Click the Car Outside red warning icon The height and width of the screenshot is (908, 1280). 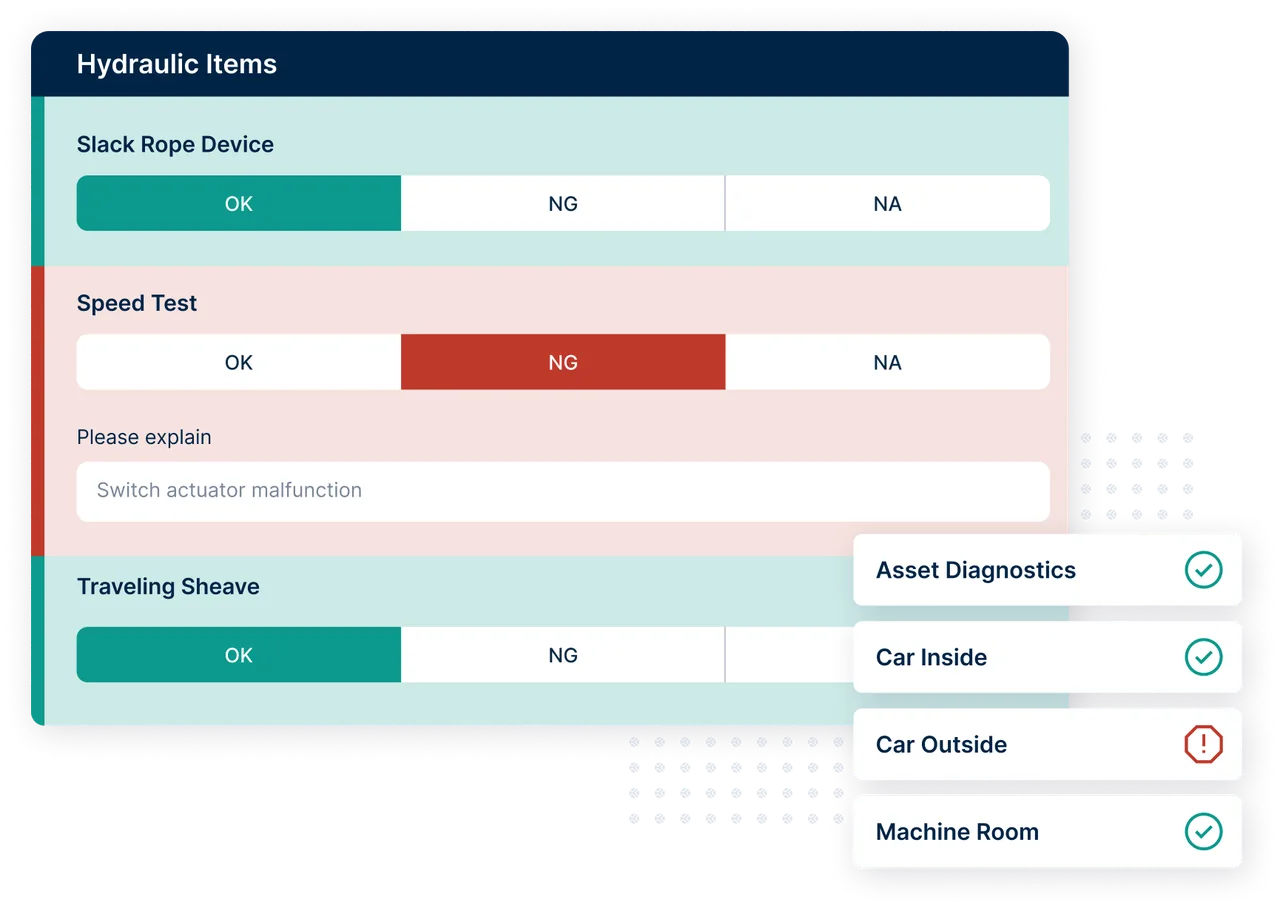pos(1203,744)
